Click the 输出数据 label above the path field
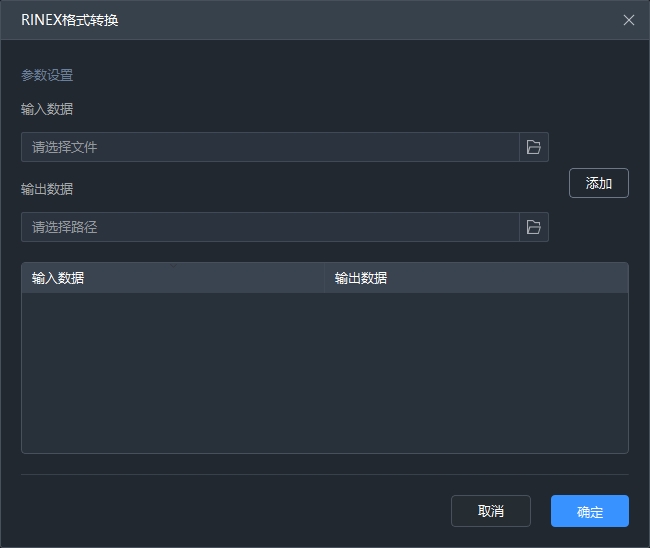Image resolution: width=650 pixels, height=548 pixels. pyautogui.click(x=47, y=189)
